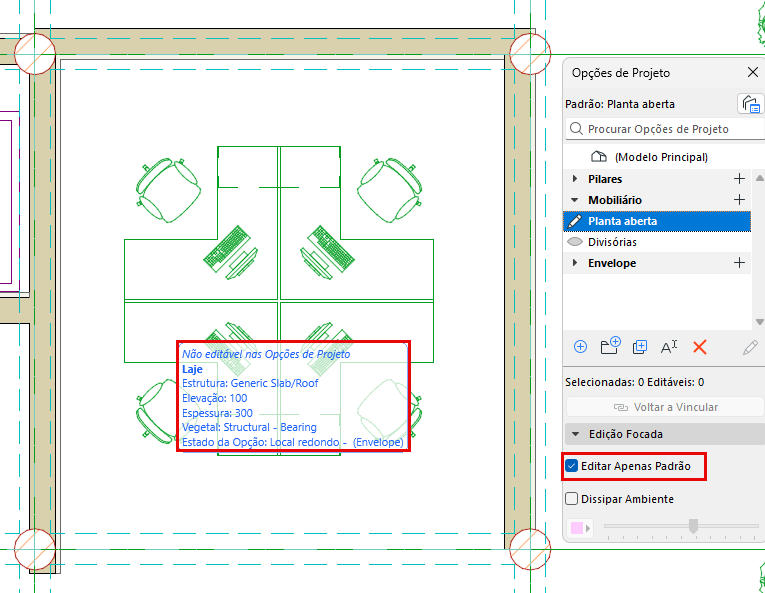Add an option to the Envelope set
Image resolution: width=765 pixels, height=593 pixels.
coord(739,263)
